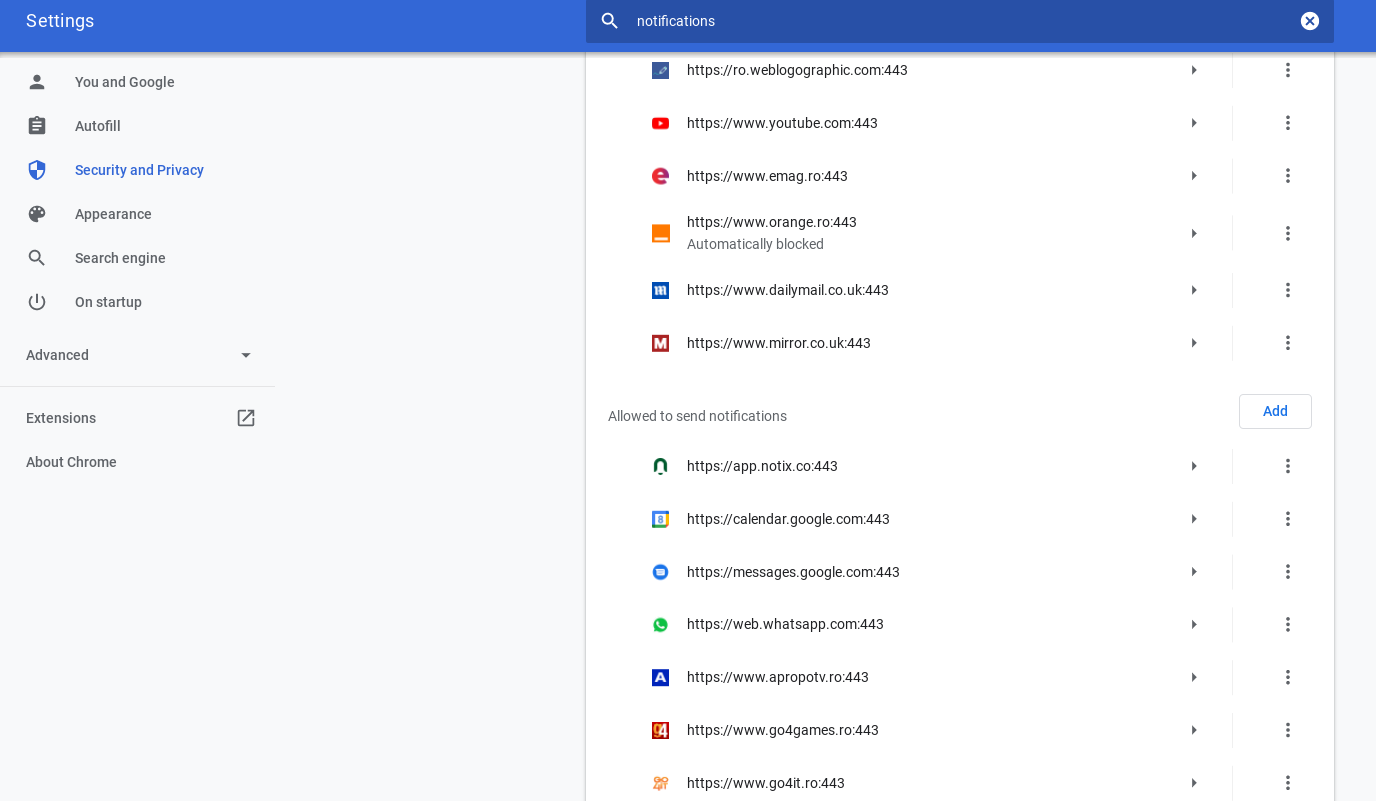This screenshot has width=1376, height=801.
Task: Expand site details arrow for ro.weblogographic.com
Action: click(x=1194, y=70)
